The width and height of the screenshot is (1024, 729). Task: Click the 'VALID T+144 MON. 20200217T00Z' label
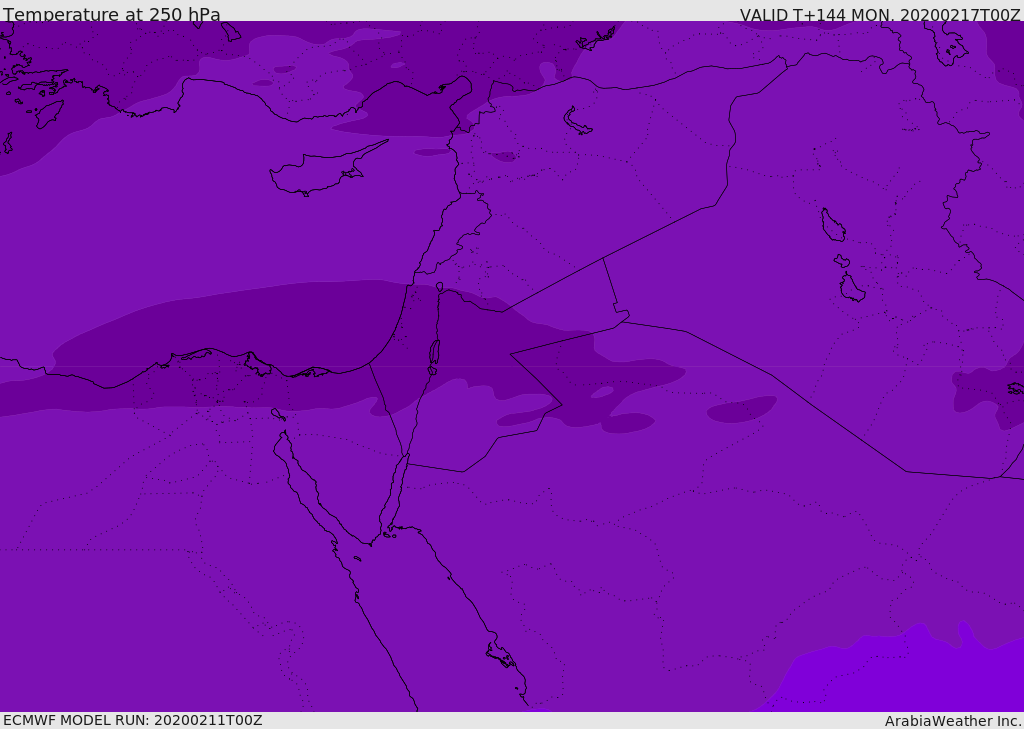point(879,15)
